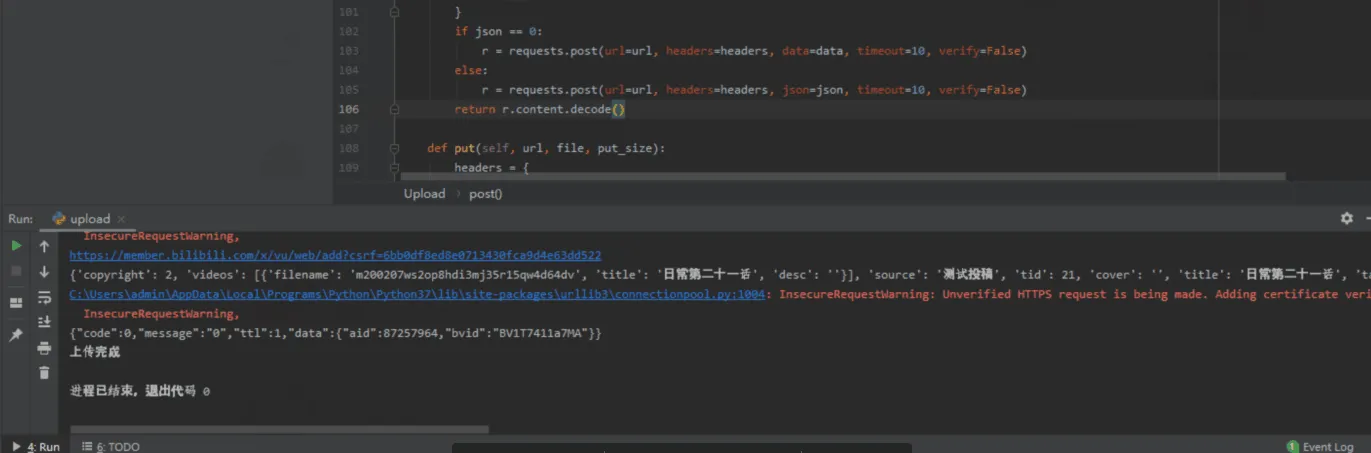
Task: Open the 6: TODO tool window tab
Action: [x=110, y=446]
